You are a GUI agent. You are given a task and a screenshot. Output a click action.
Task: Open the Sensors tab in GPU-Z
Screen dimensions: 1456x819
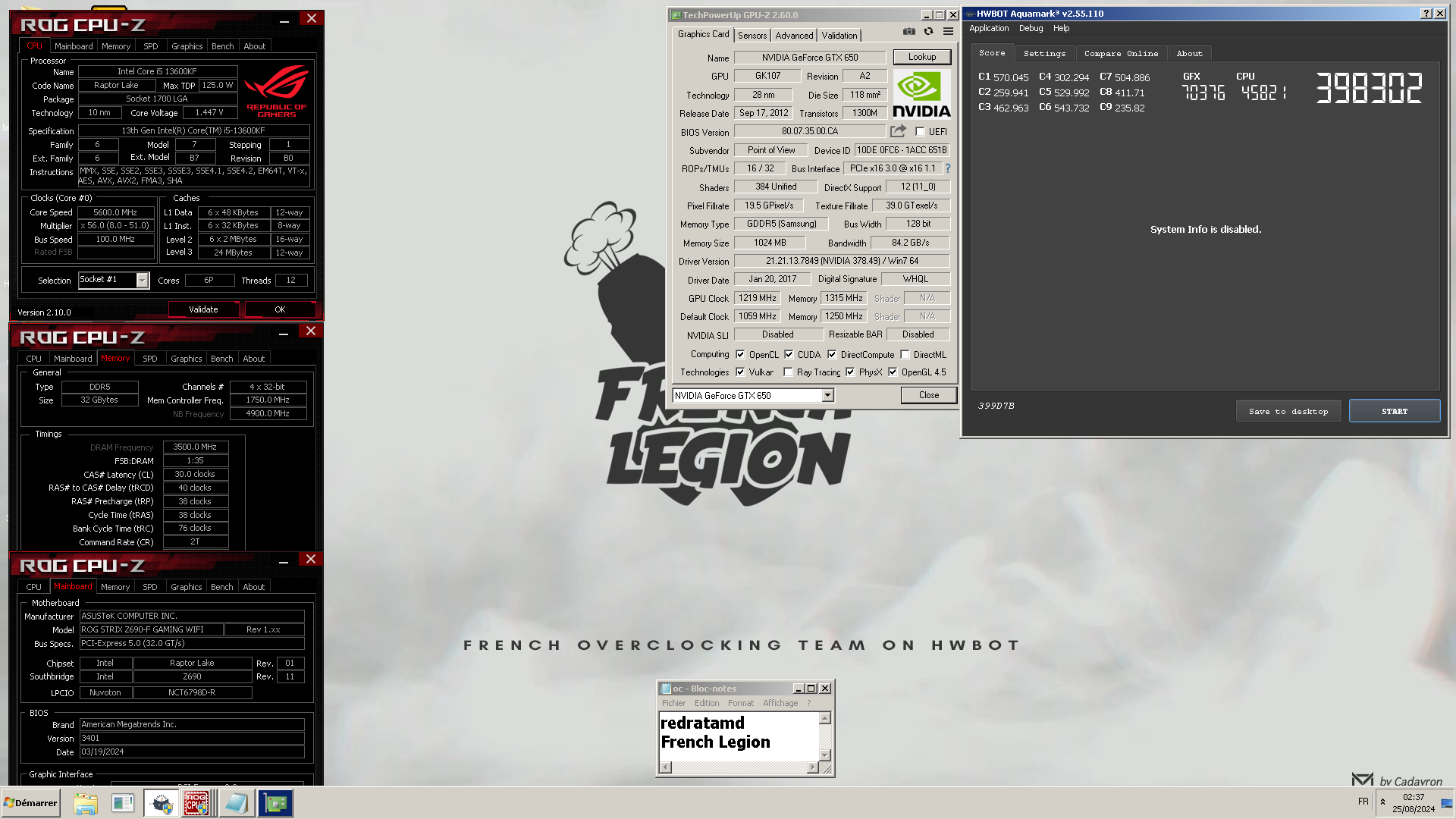coord(752,36)
